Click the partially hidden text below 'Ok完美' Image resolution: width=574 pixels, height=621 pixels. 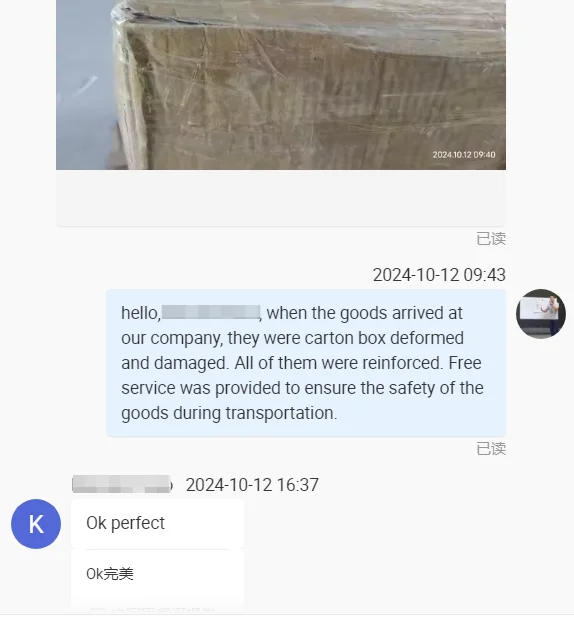pyautogui.click(x=153, y=610)
